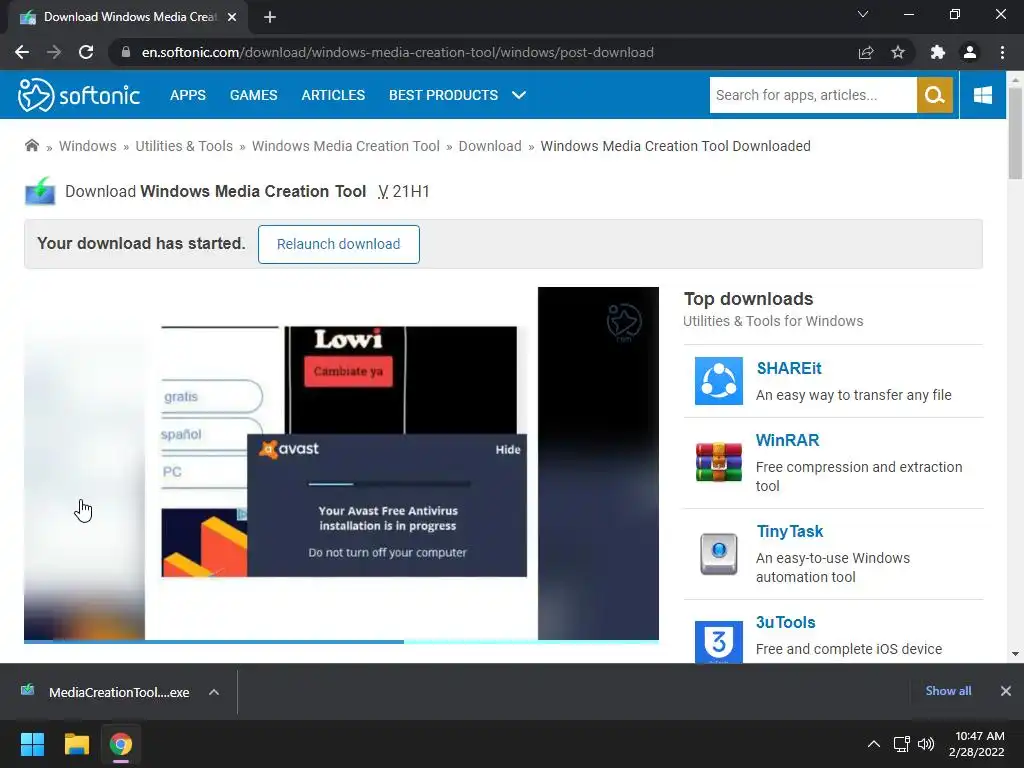
Task: Open SHAREit app icon
Action: [x=718, y=381]
